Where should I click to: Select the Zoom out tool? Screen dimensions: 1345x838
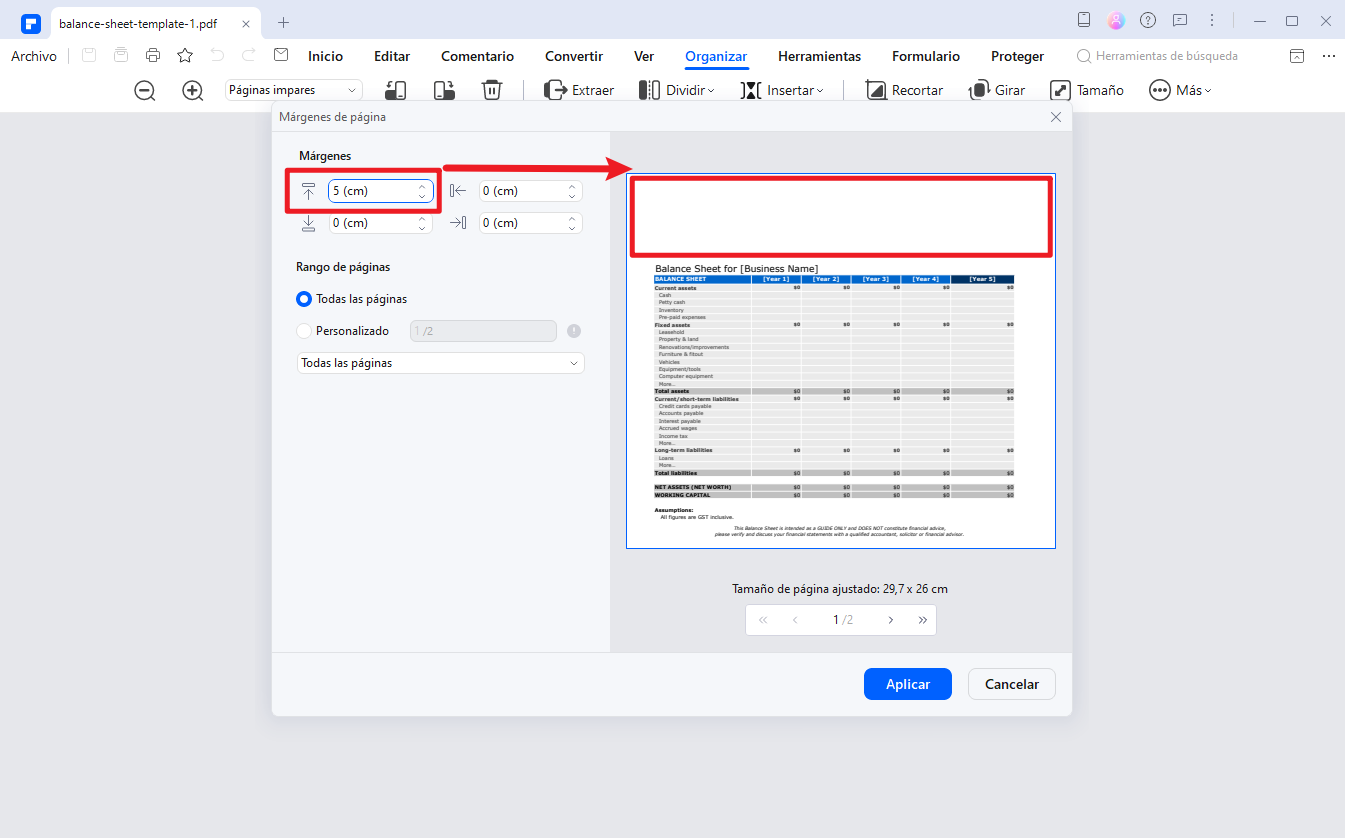tap(144, 90)
